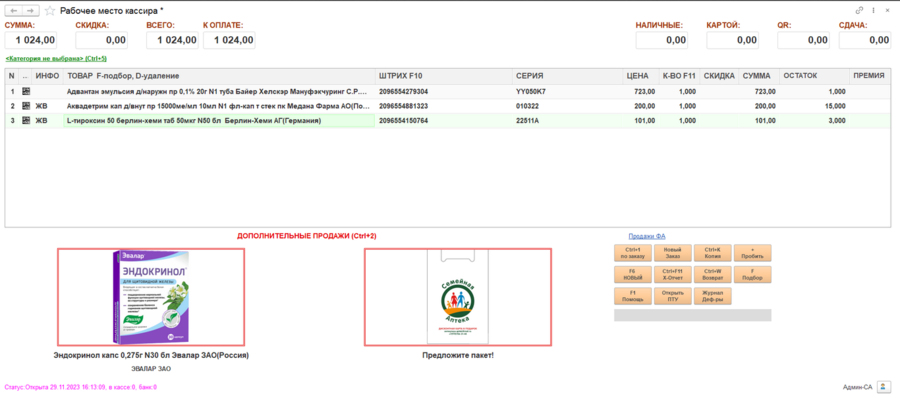Click into the КАРТОЙ amount field
Image resolution: width=900 pixels, height=398 pixels.
click(732, 40)
